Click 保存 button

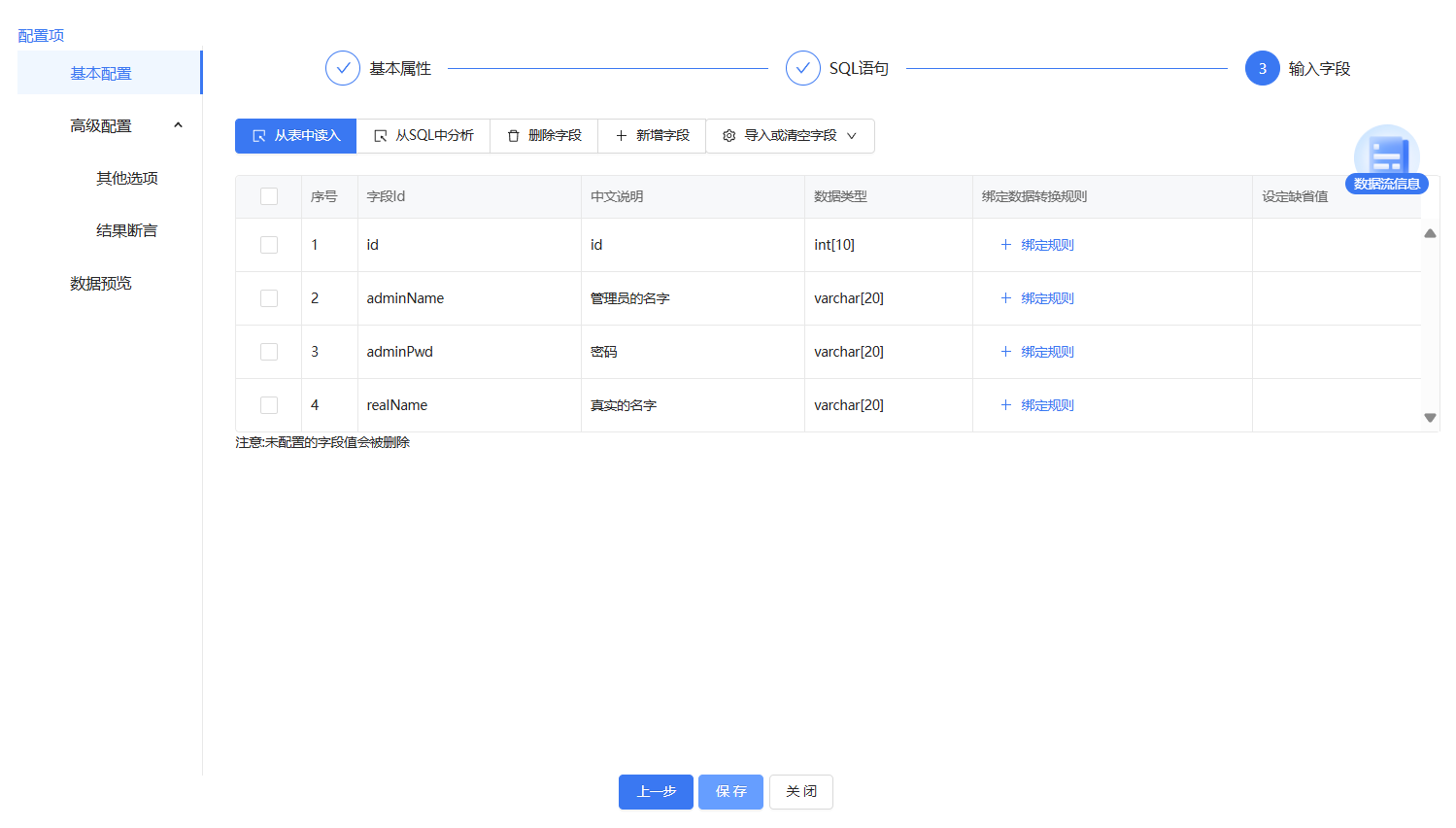(x=730, y=792)
